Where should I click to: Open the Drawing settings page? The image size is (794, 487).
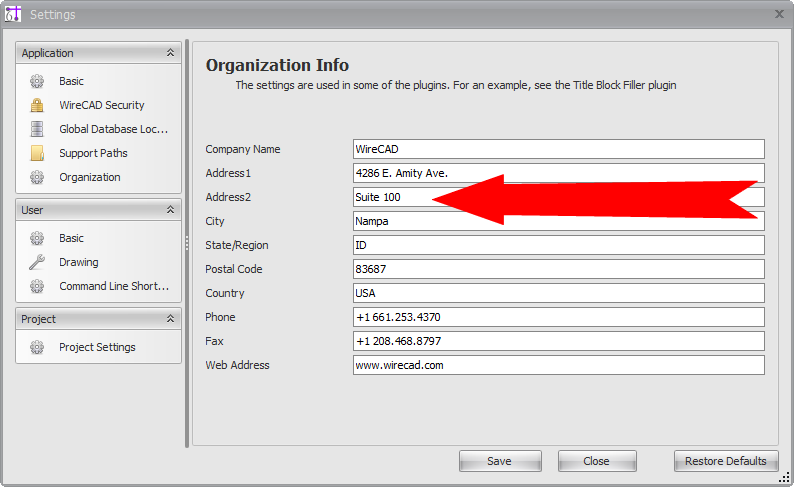click(78, 262)
